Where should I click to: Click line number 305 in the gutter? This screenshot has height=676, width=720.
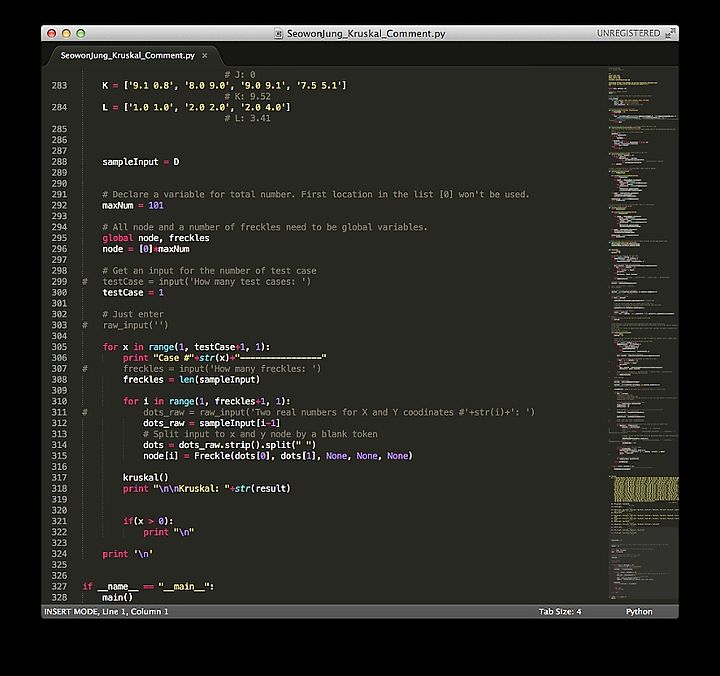pyautogui.click(x=59, y=347)
